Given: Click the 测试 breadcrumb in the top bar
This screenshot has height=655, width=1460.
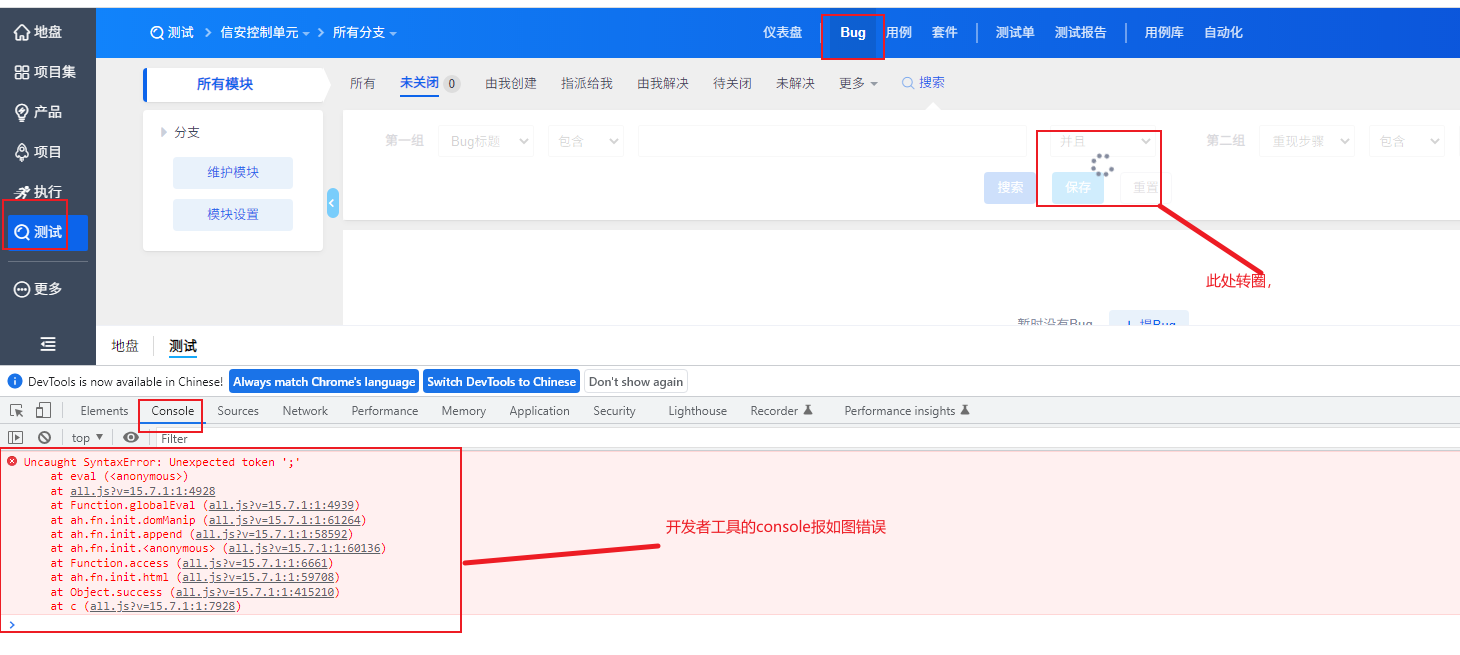Looking at the screenshot, I should click(172, 32).
